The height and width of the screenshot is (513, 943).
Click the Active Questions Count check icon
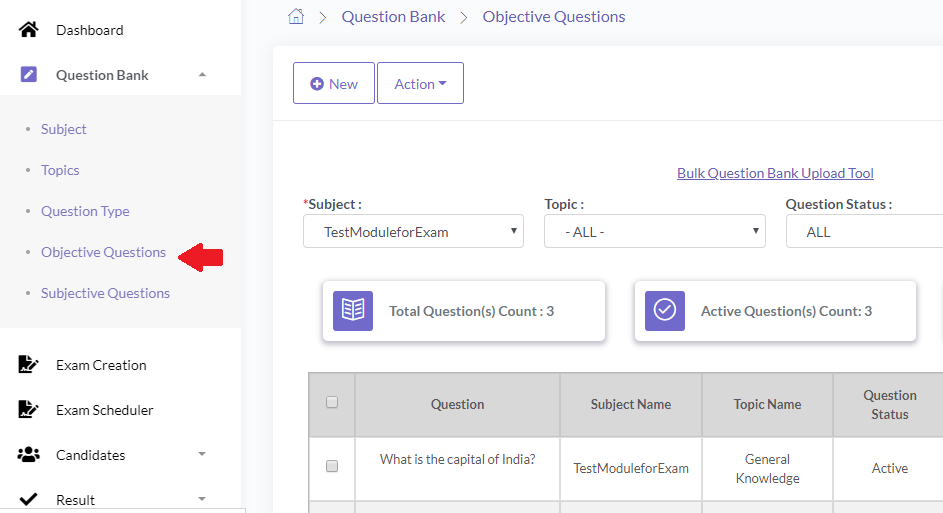(x=665, y=311)
